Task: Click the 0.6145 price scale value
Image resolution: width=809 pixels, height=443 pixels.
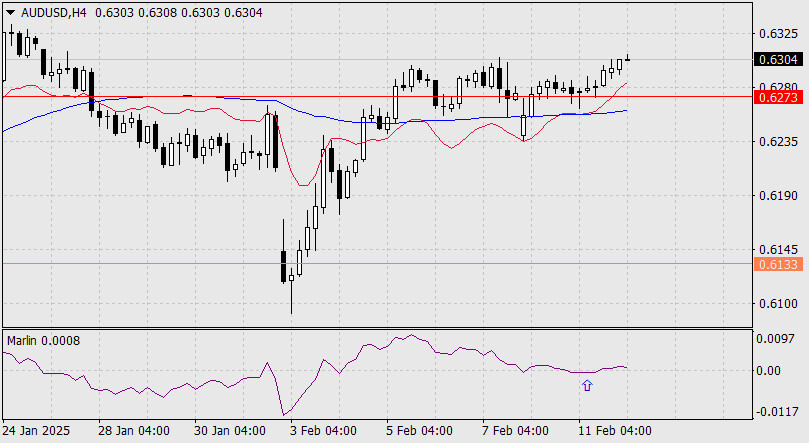Action: coord(778,250)
